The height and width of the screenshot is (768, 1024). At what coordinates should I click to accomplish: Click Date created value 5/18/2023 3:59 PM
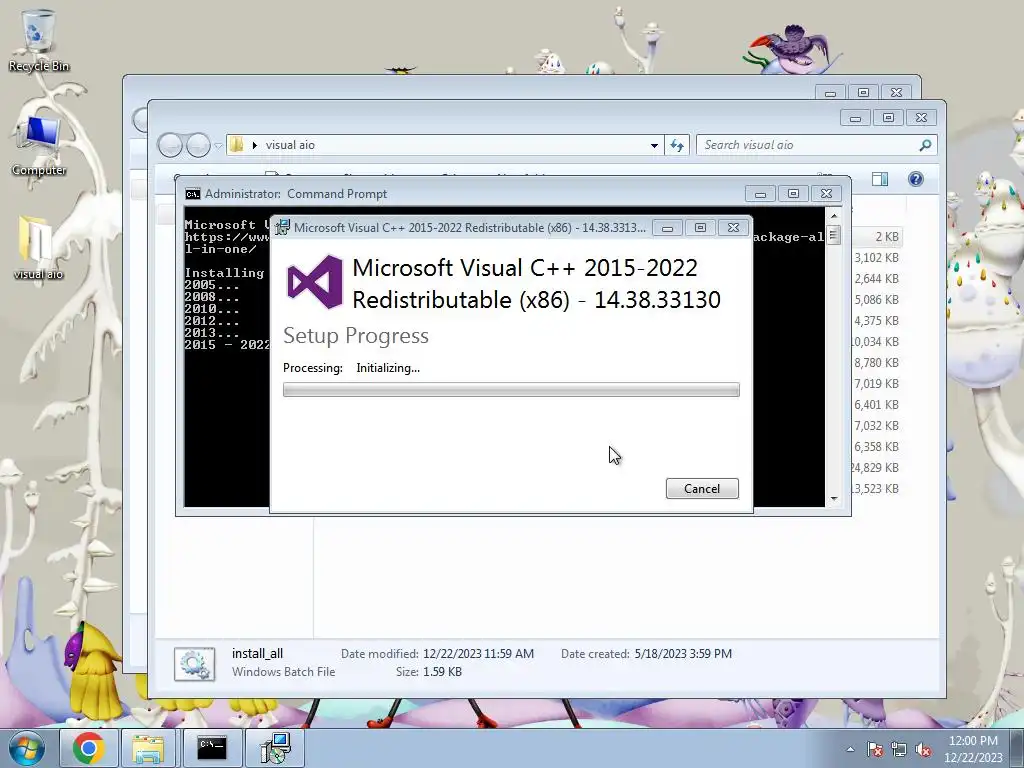683,654
